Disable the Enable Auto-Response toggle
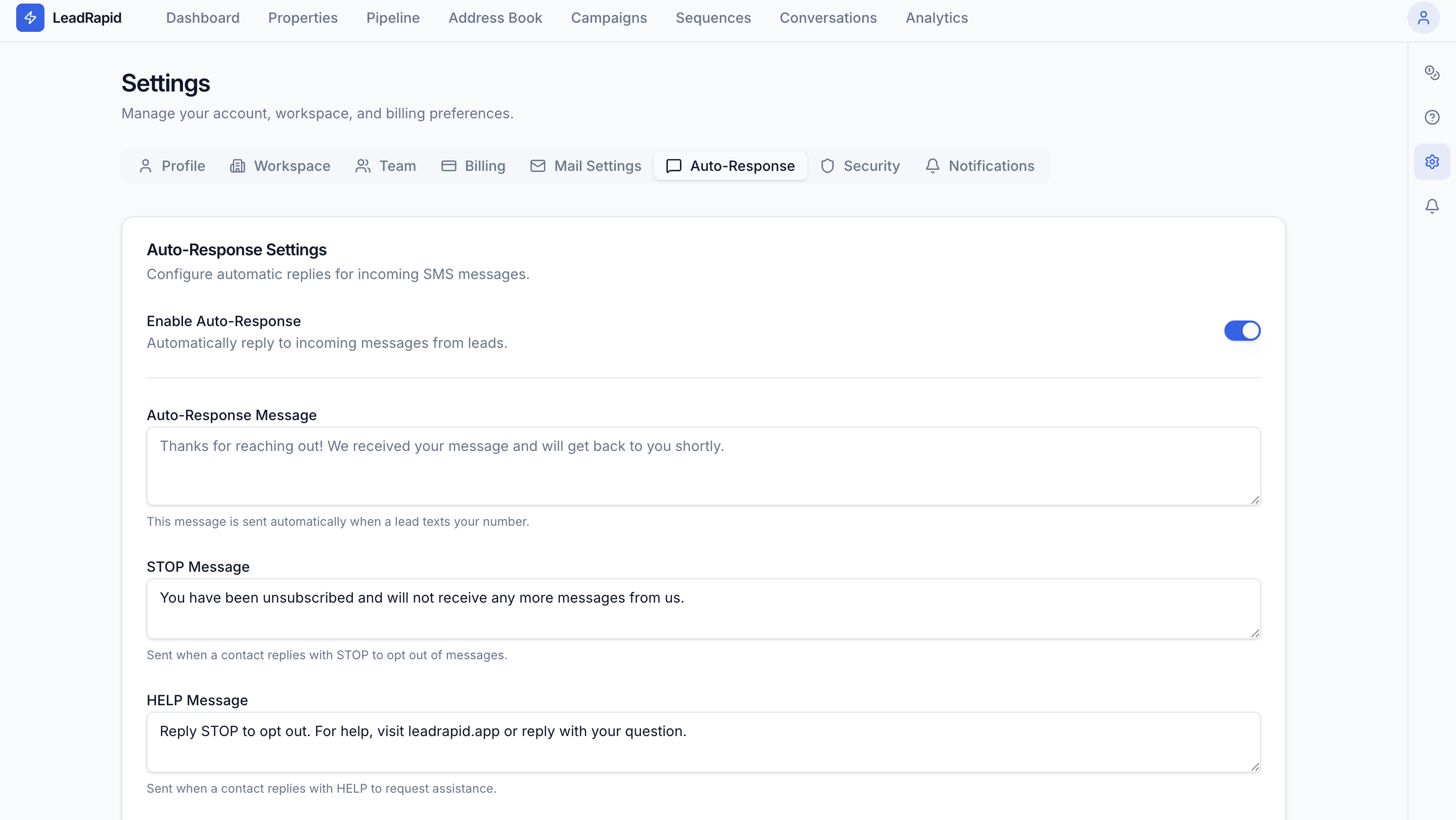Screen dimensions: 1456x820 (1242, 331)
